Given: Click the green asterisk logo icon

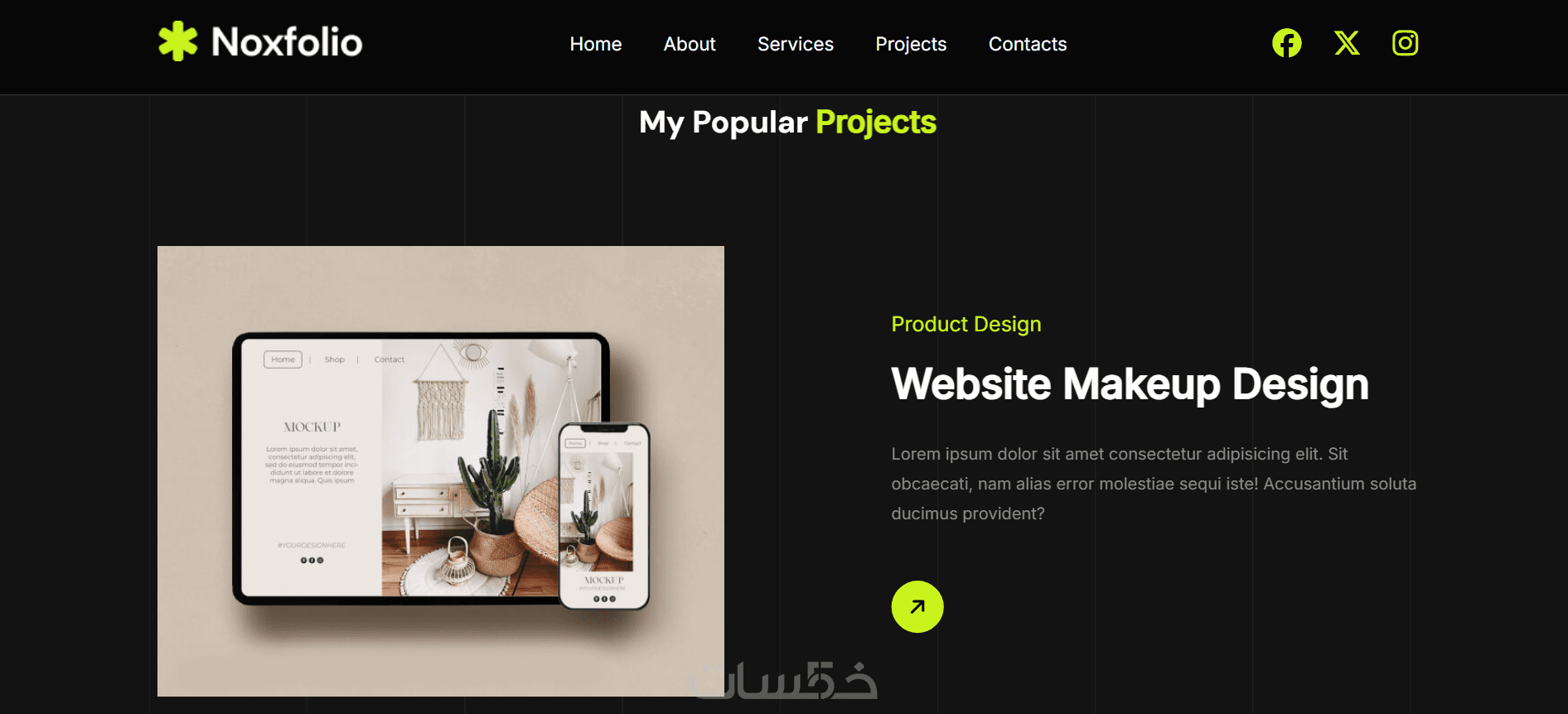Looking at the screenshot, I should pyautogui.click(x=178, y=41).
